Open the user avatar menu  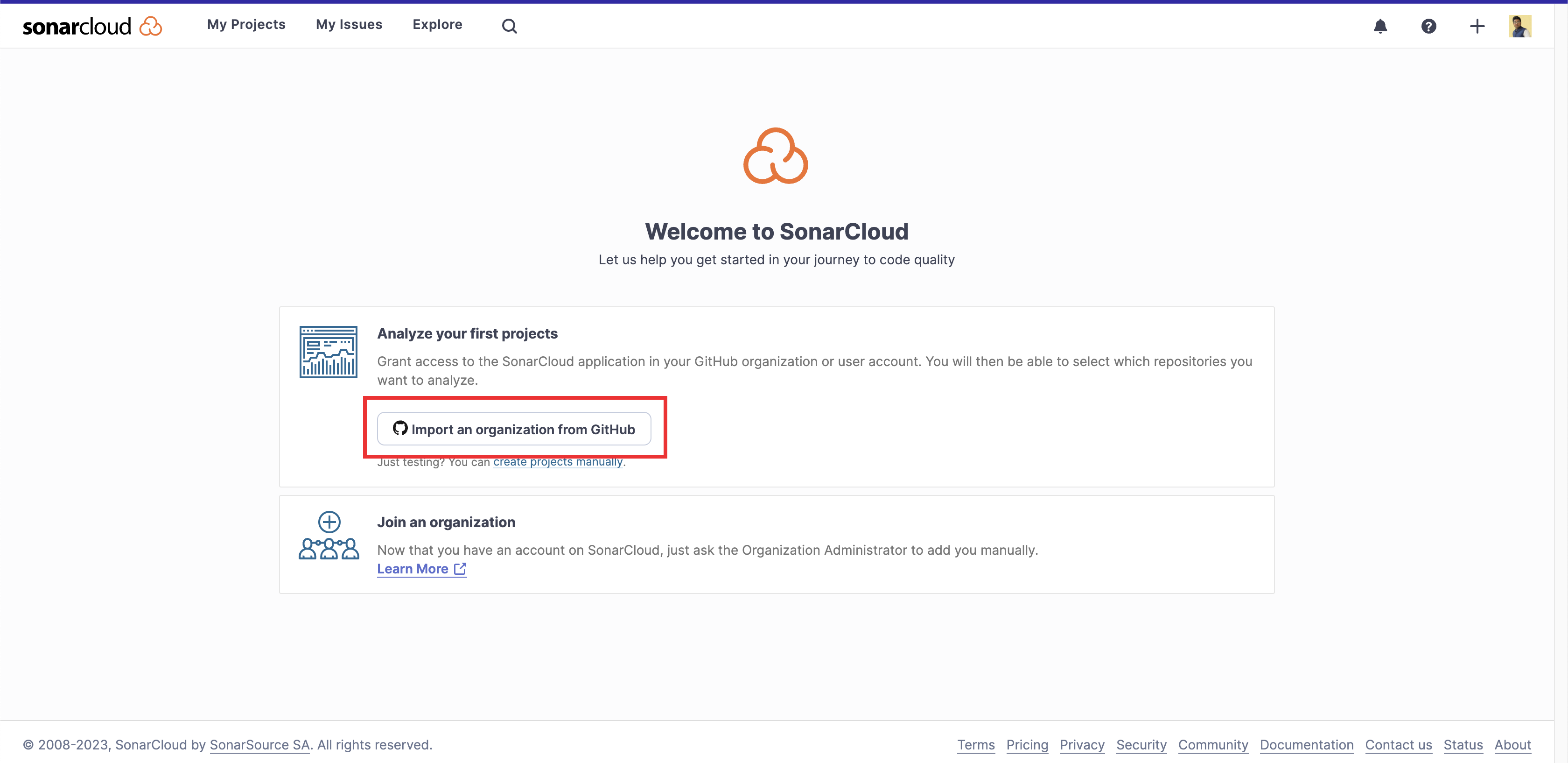(x=1519, y=26)
